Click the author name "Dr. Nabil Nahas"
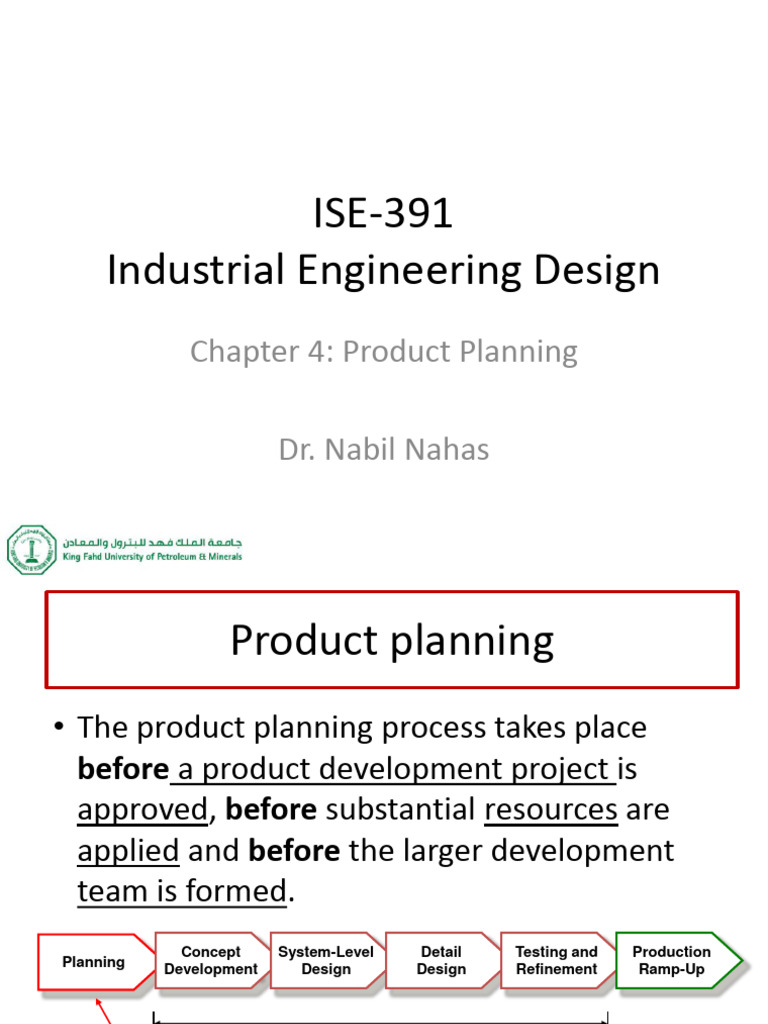Image resolution: width=768 pixels, height=1024 pixels. pyautogui.click(x=383, y=449)
